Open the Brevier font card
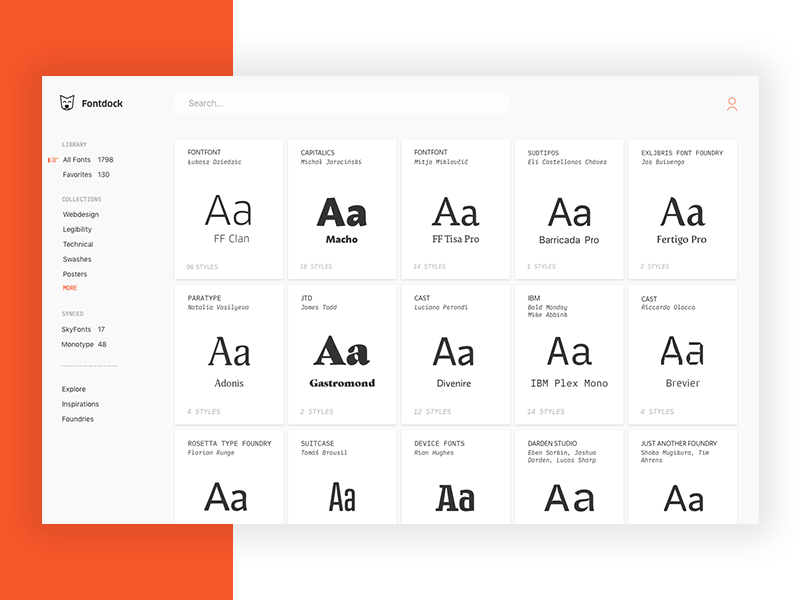Viewport: 800px width, 600px height. [683, 355]
